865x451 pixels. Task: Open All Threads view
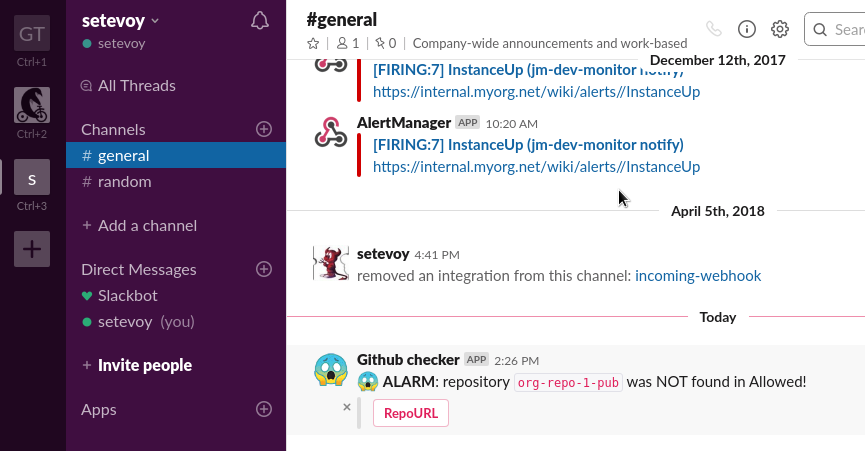click(128, 86)
